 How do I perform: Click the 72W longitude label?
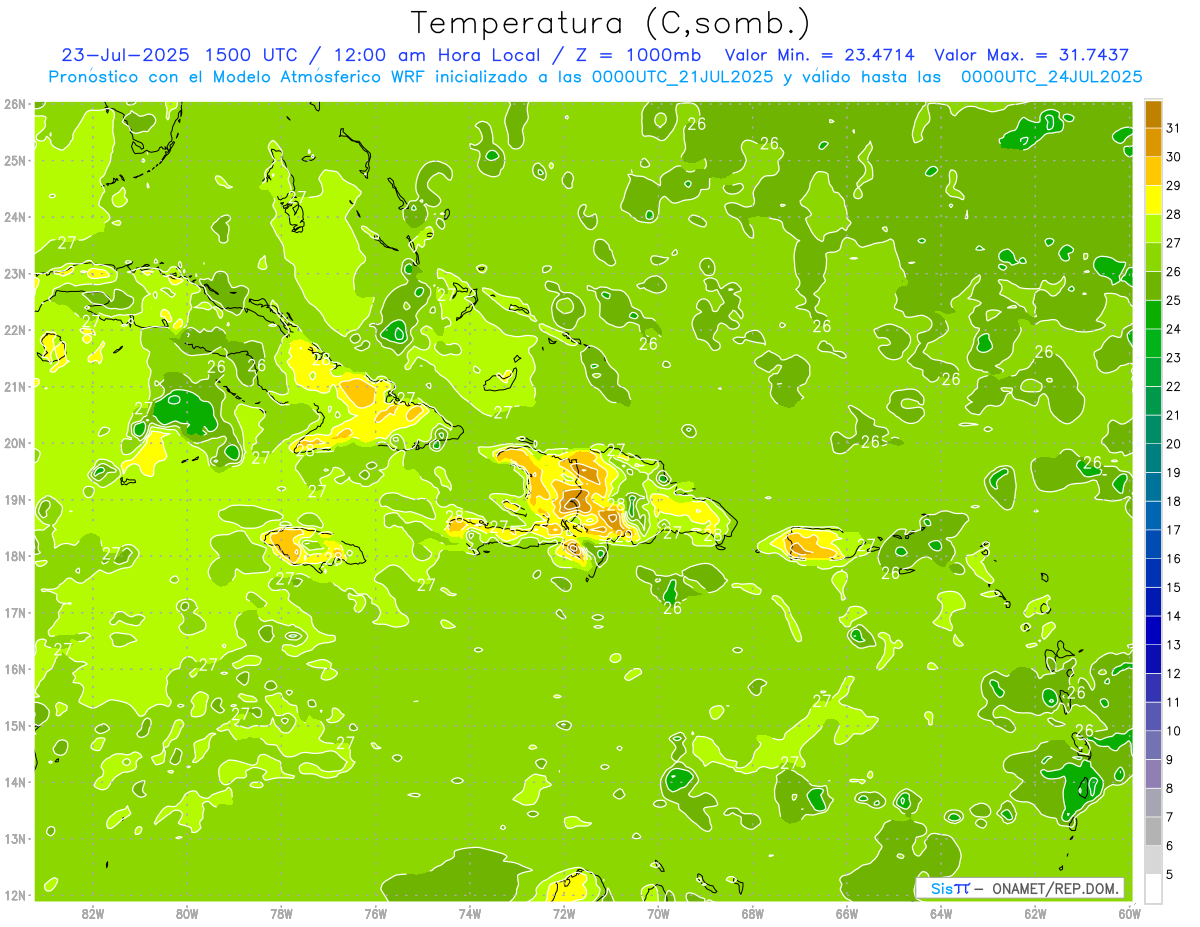(x=564, y=914)
